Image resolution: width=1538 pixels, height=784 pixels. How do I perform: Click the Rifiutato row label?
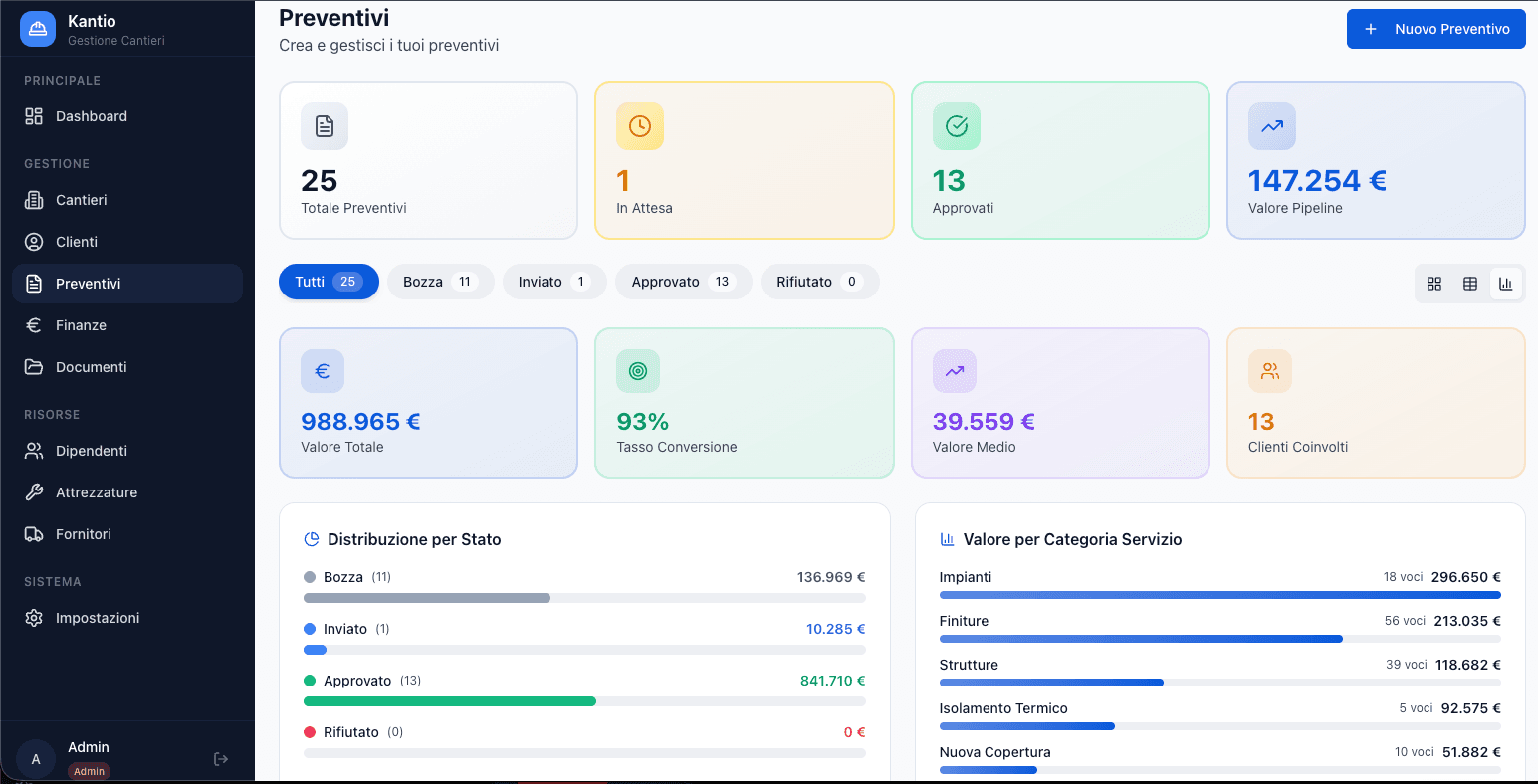point(351,732)
